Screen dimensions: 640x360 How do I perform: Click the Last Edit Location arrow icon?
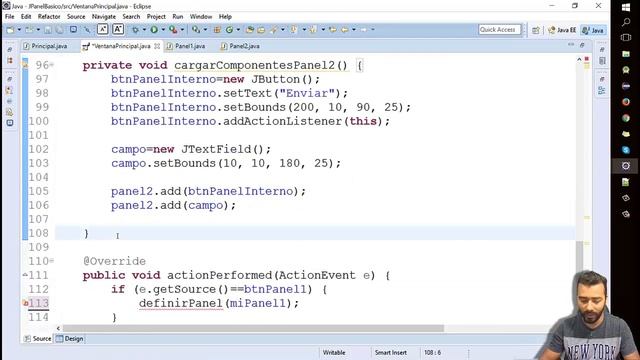pyautogui.click(x=333, y=29)
